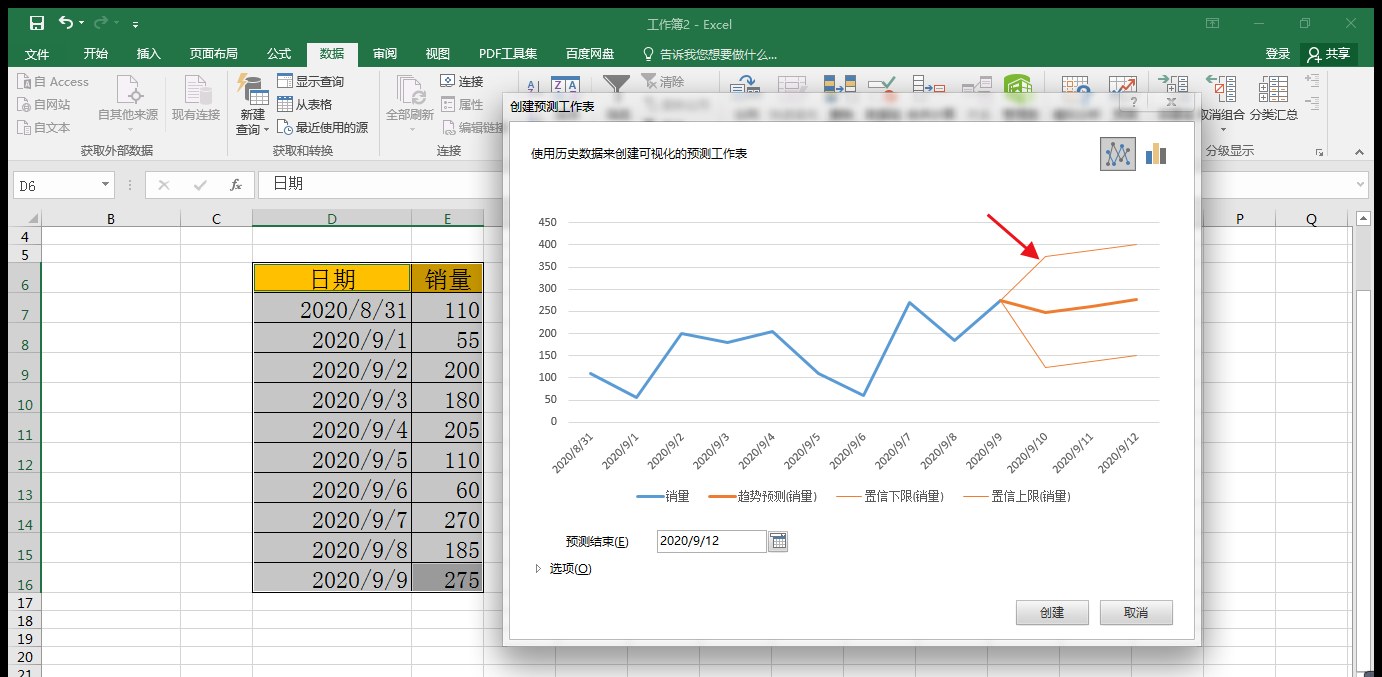Screen dimensions: 1382x677
Task: Click the 预测结束 date input field
Action: point(711,541)
